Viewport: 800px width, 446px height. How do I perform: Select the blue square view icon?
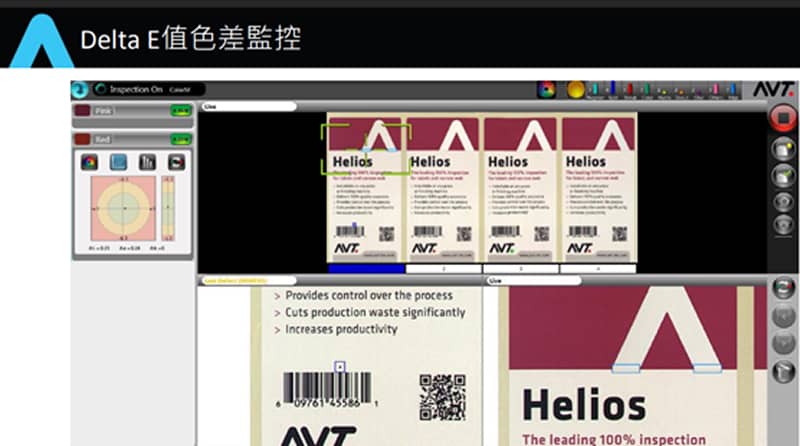point(118,161)
